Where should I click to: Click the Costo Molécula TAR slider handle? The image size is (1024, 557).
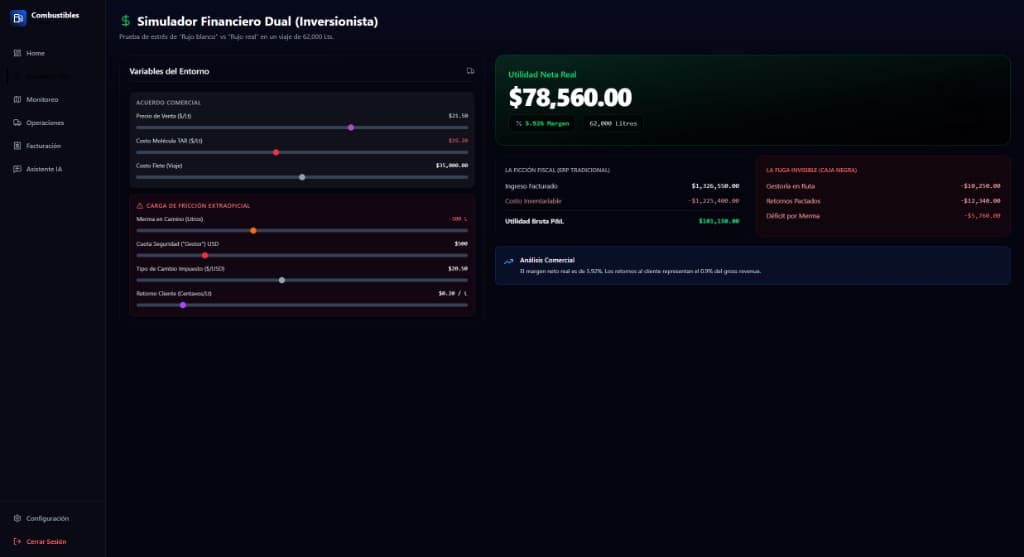276,152
